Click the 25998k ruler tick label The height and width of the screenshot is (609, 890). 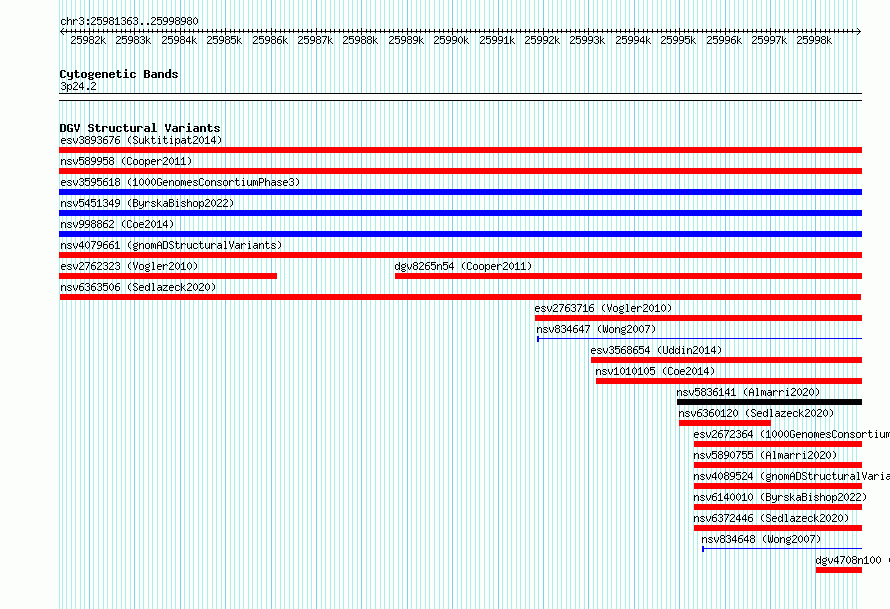click(814, 40)
